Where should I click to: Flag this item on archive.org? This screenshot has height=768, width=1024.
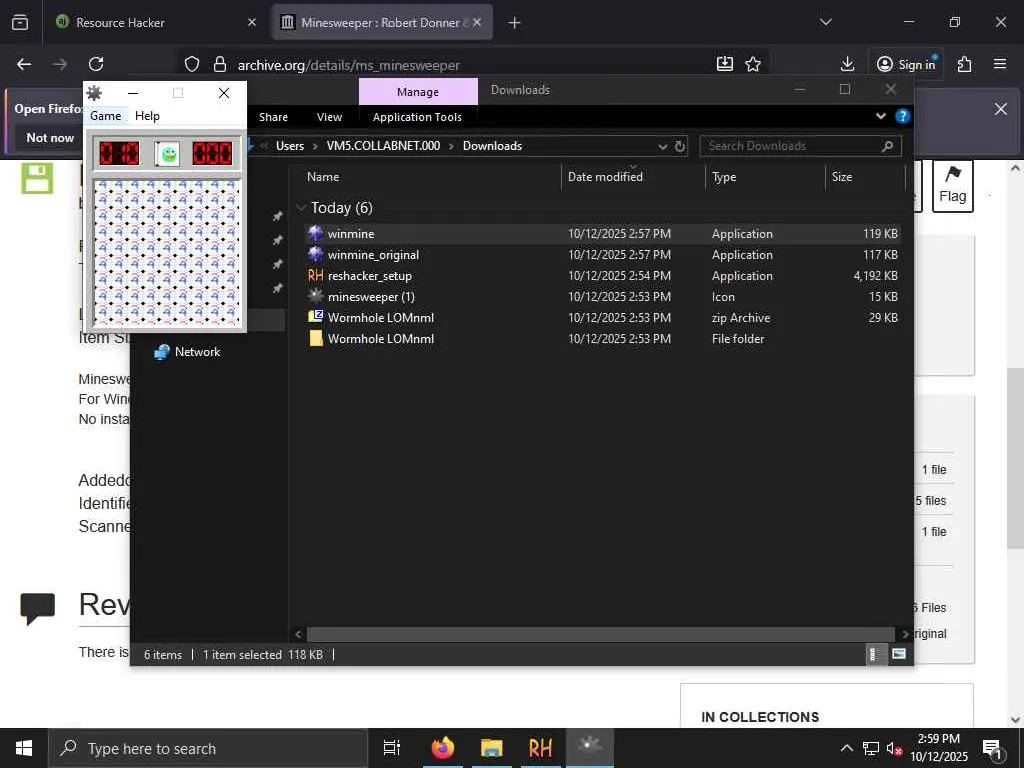coord(953,185)
